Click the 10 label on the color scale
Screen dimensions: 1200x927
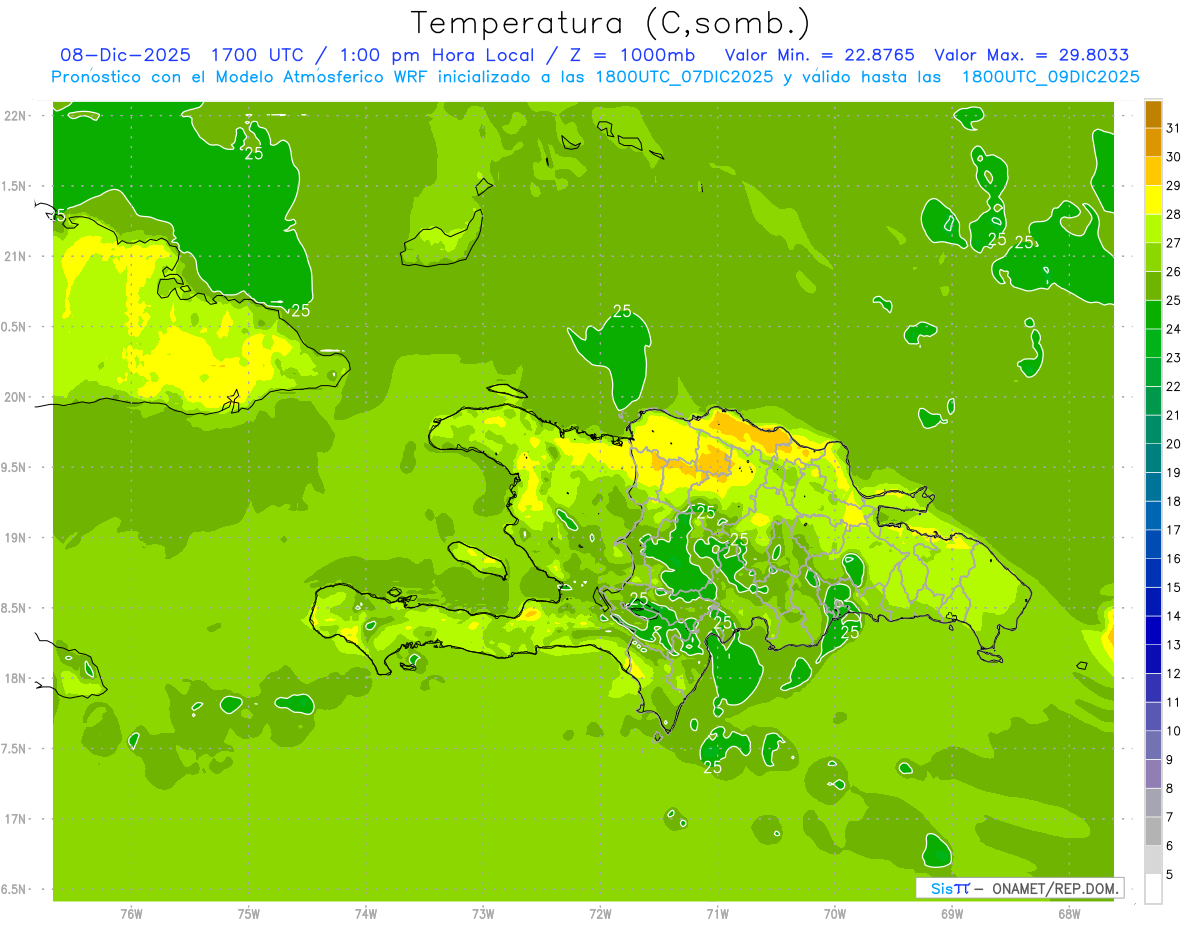click(1173, 731)
